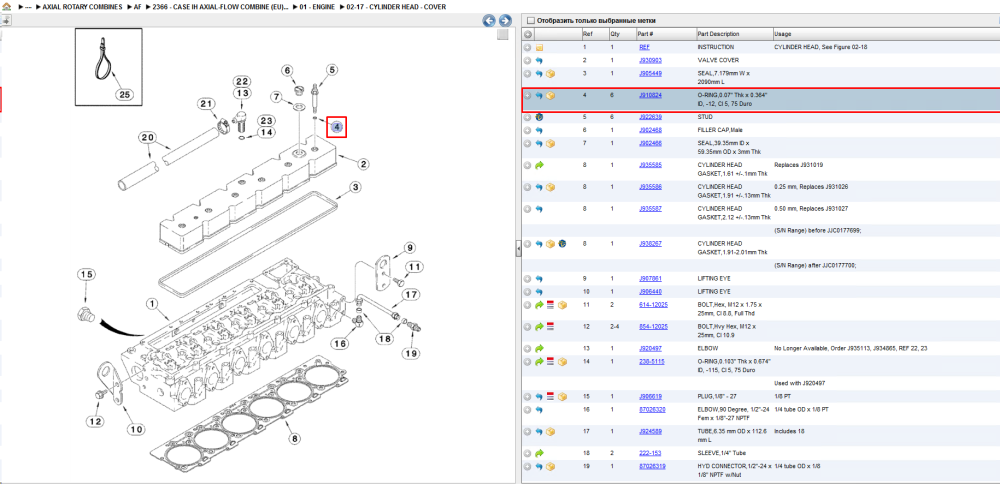Click the add-all plus icon in table header
The height and width of the screenshot is (484, 1000).
527,34
